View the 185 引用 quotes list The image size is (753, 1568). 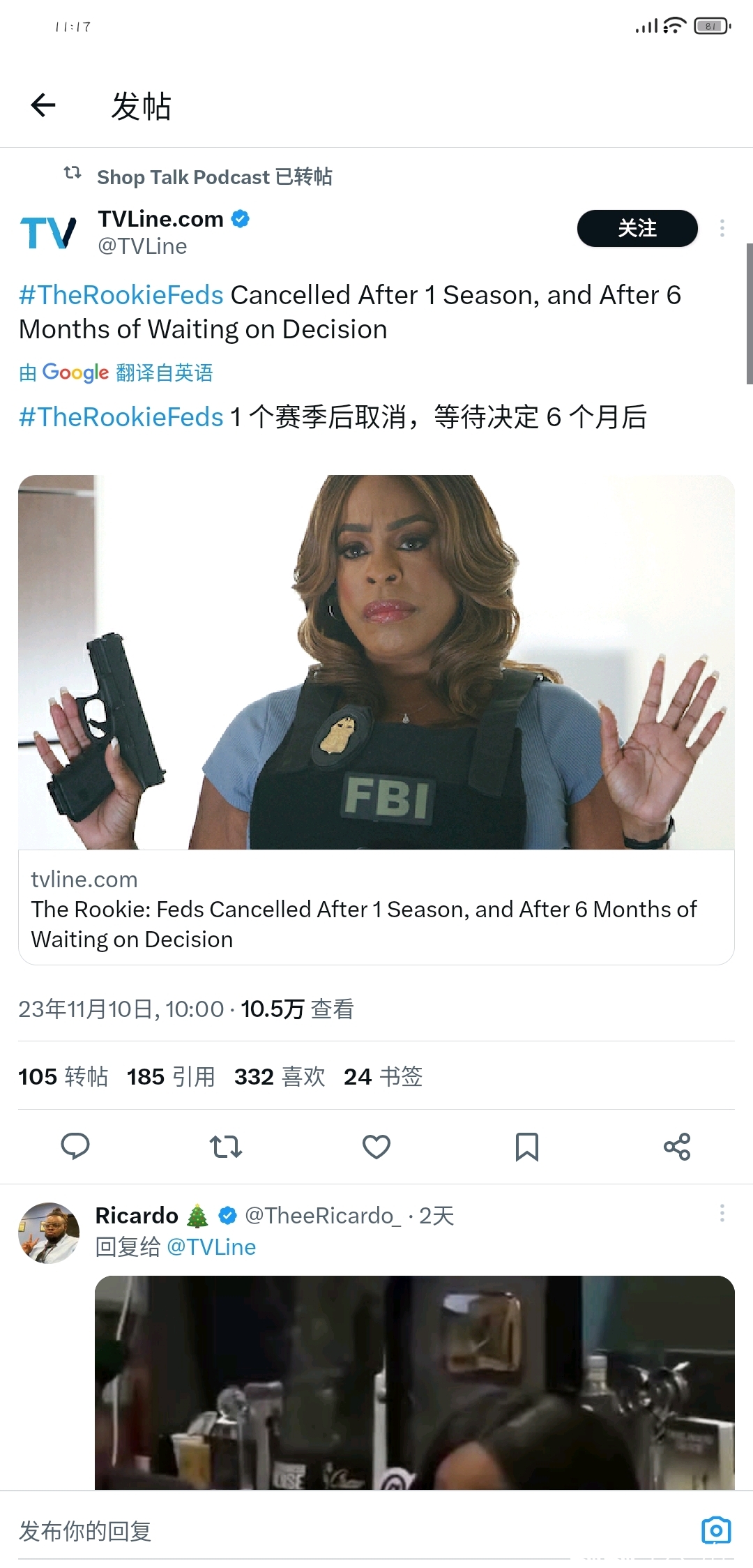click(x=171, y=1076)
